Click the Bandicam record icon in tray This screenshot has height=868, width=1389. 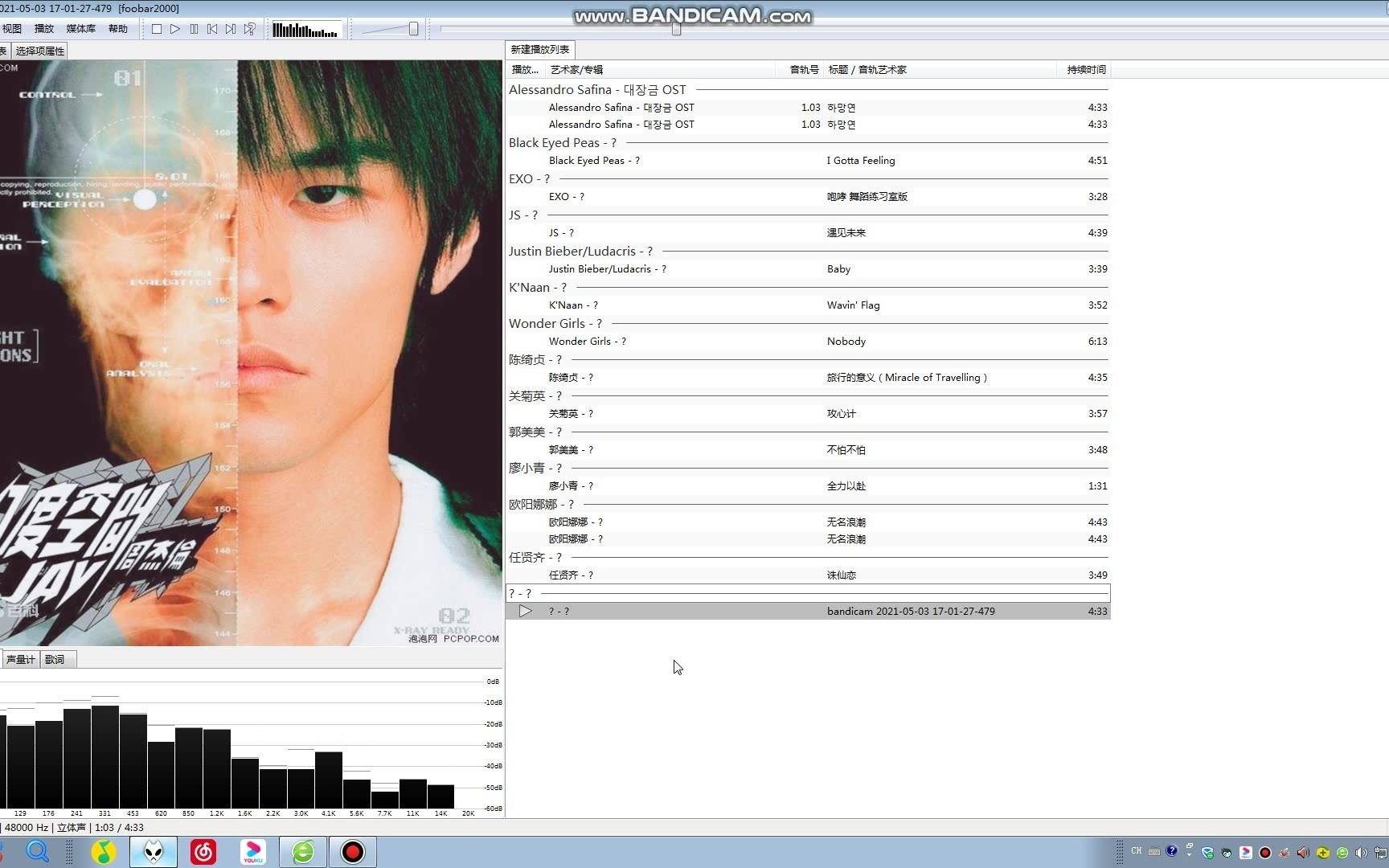(x=1265, y=853)
